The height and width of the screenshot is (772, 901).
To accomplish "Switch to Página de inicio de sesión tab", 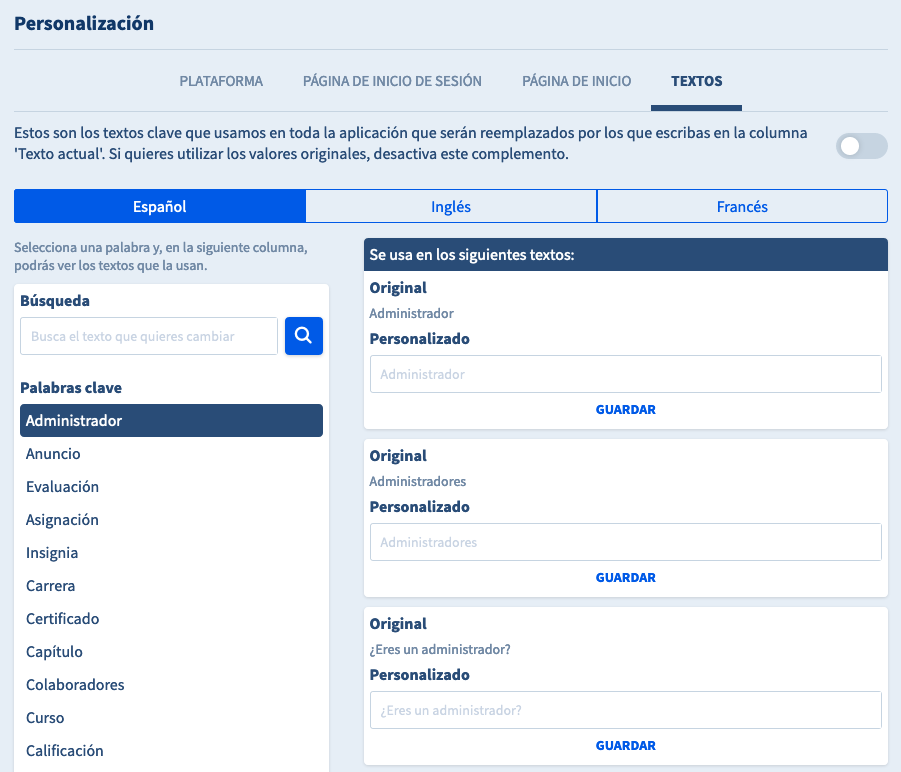I will (x=392, y=81).
